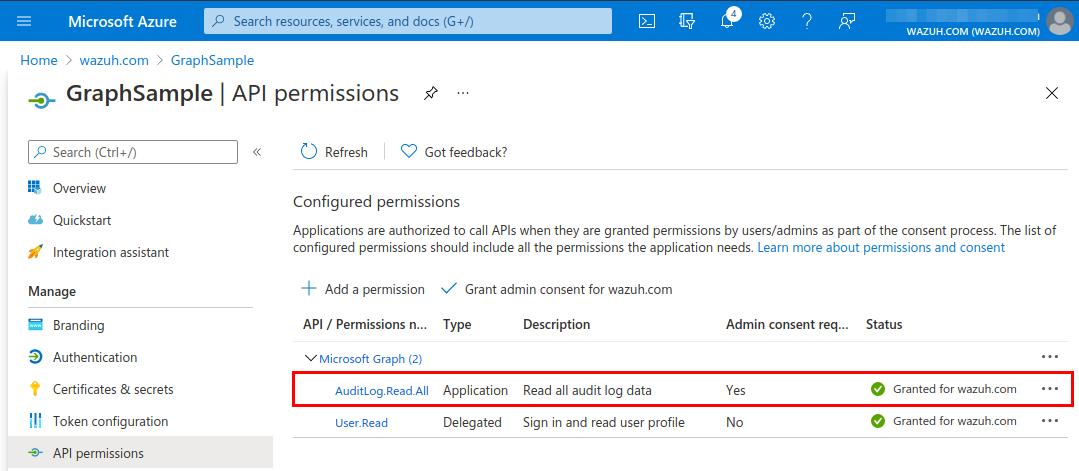Open the Microsoft Graph (2) link

click(370, 359)
